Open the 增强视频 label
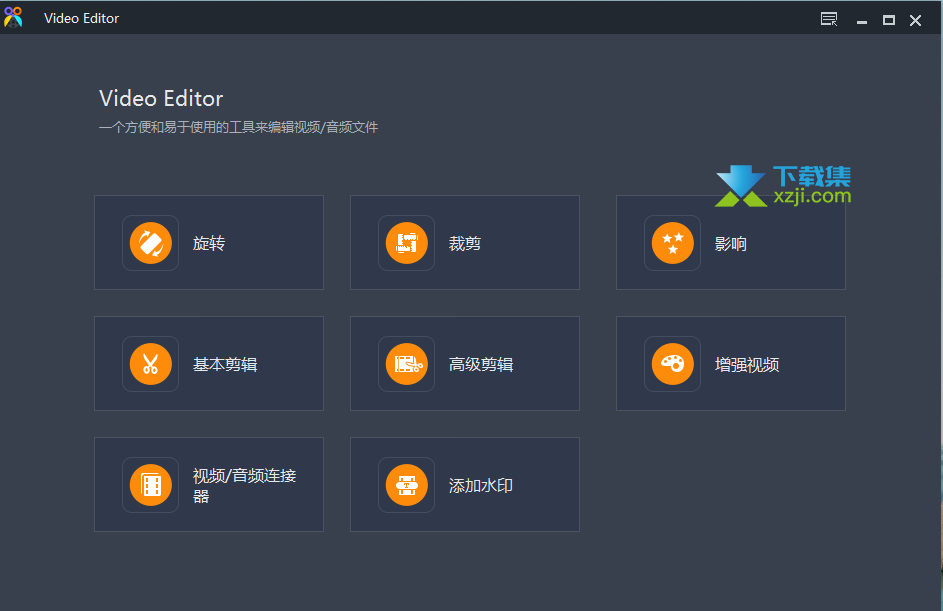943x611 pixels. pyautogui.click(x=747, y=364)
